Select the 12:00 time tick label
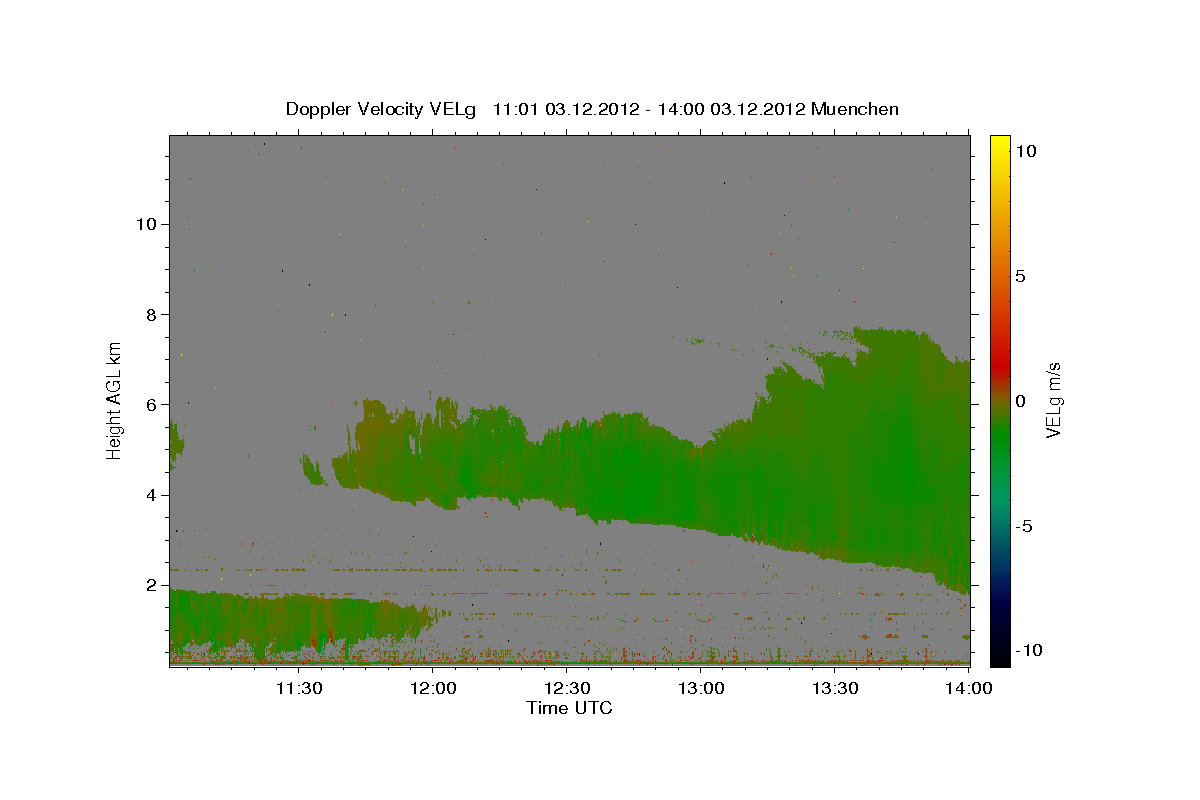Screen dimensions: 1200x800 (434, 688)
